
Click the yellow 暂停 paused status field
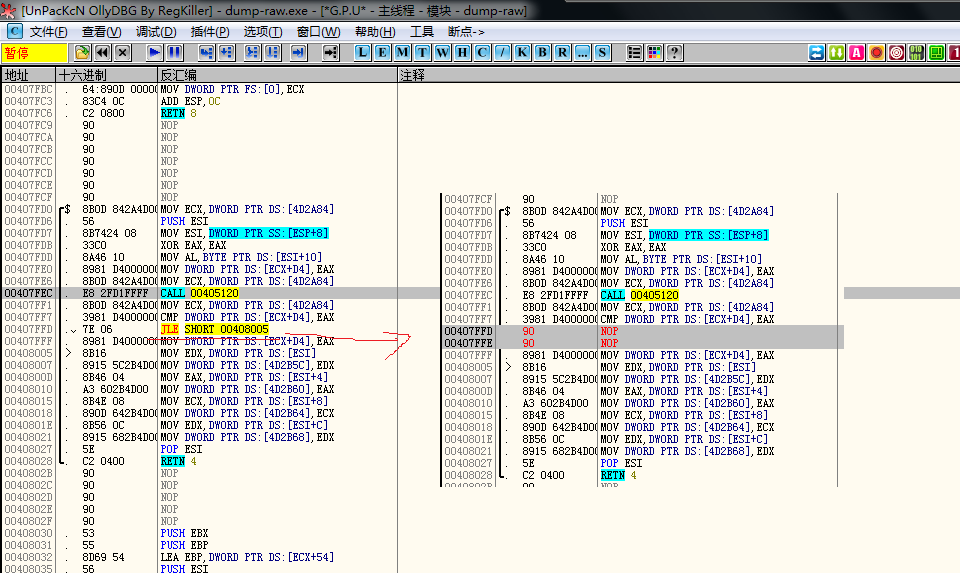coord(34,53)
